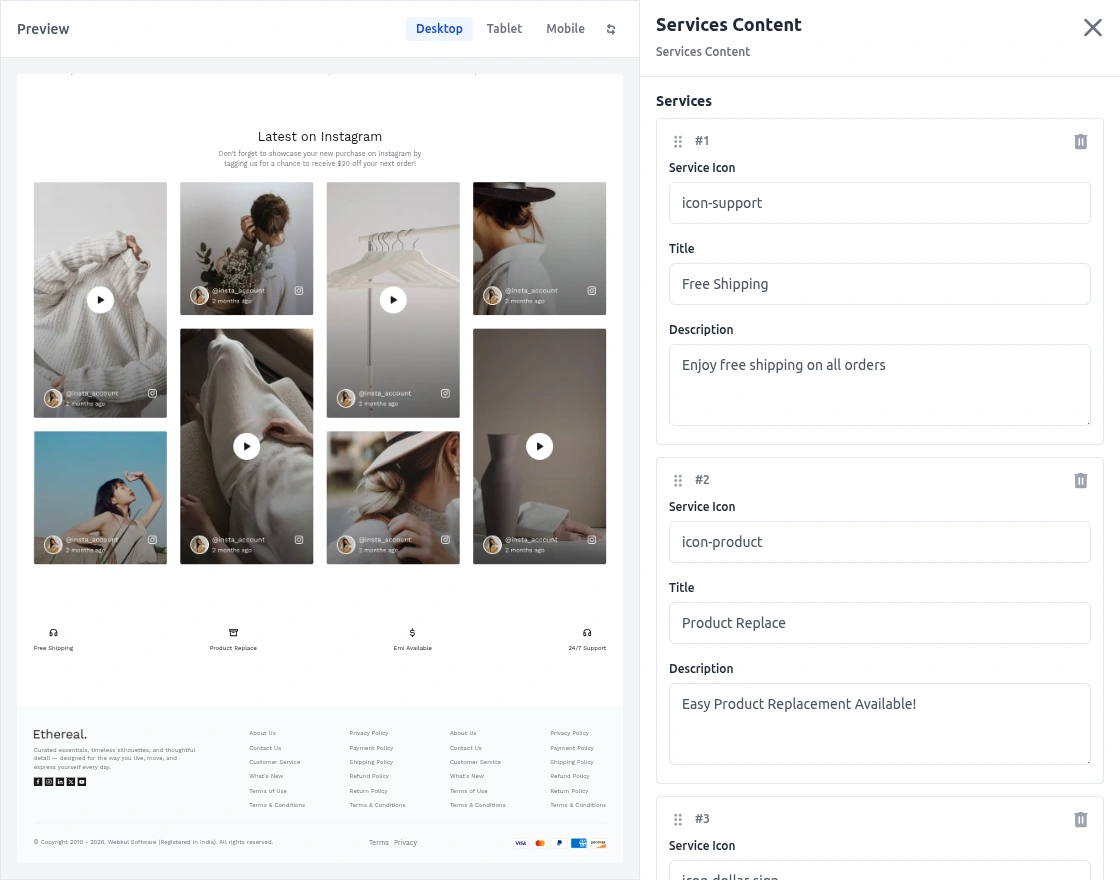Click the 24/7 Support label in preview
Viewport: 1120px width, 880px height.
[587, 649]
